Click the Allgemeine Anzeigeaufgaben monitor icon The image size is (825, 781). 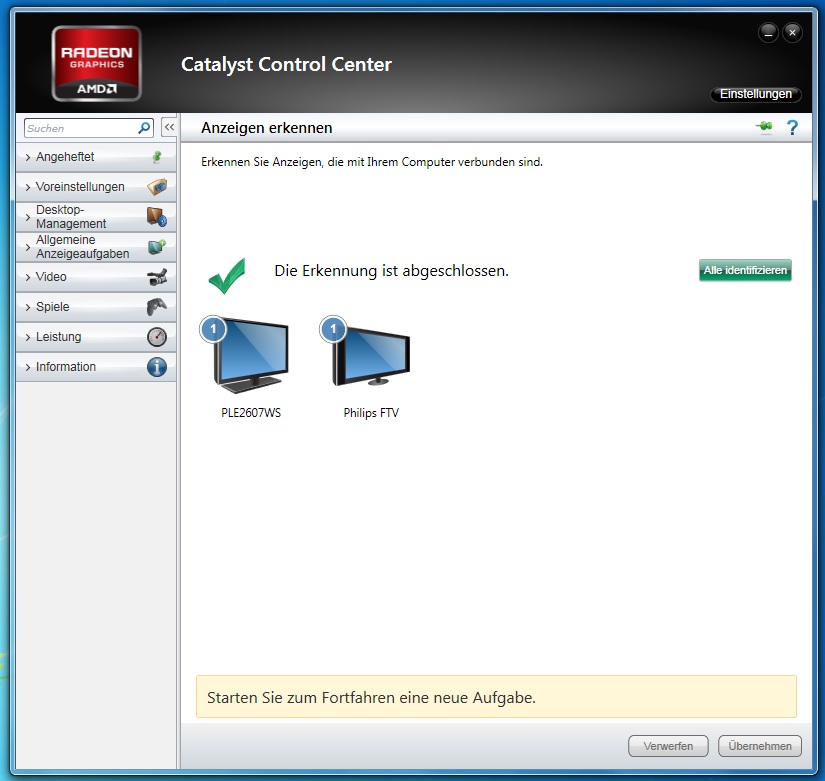pos(157,246)
